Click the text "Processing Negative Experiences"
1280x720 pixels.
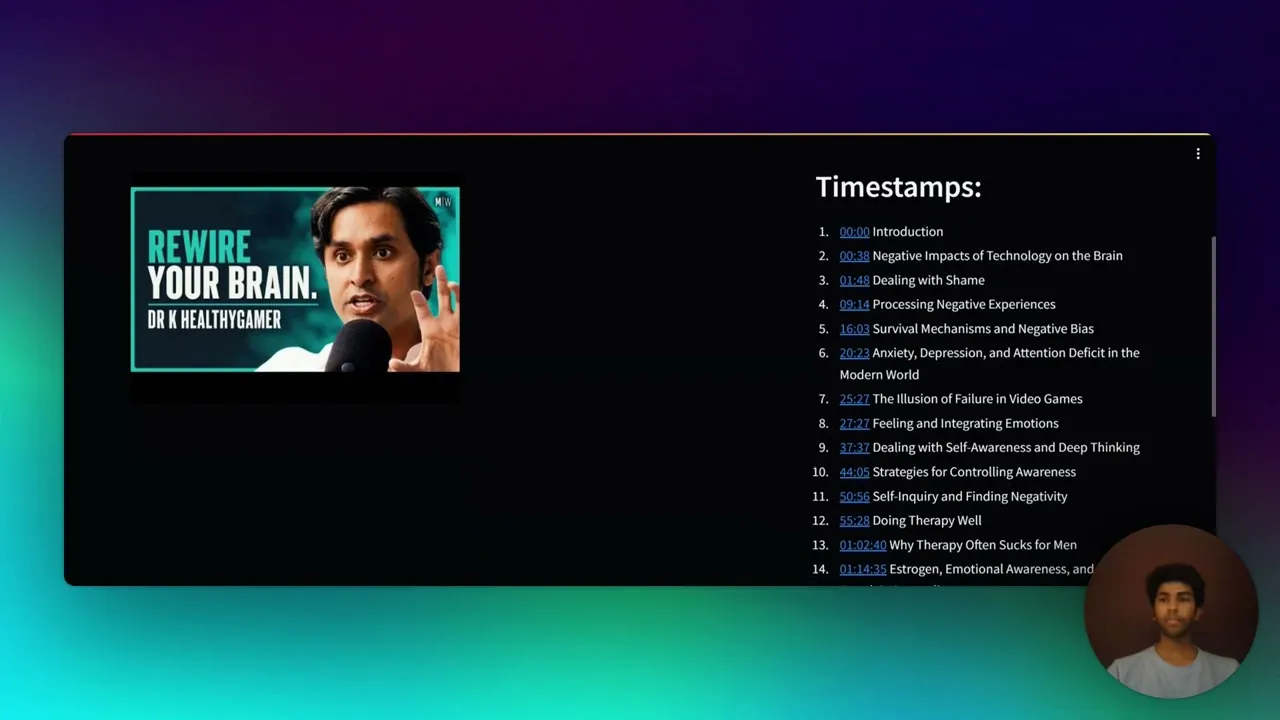click(964, 305)
